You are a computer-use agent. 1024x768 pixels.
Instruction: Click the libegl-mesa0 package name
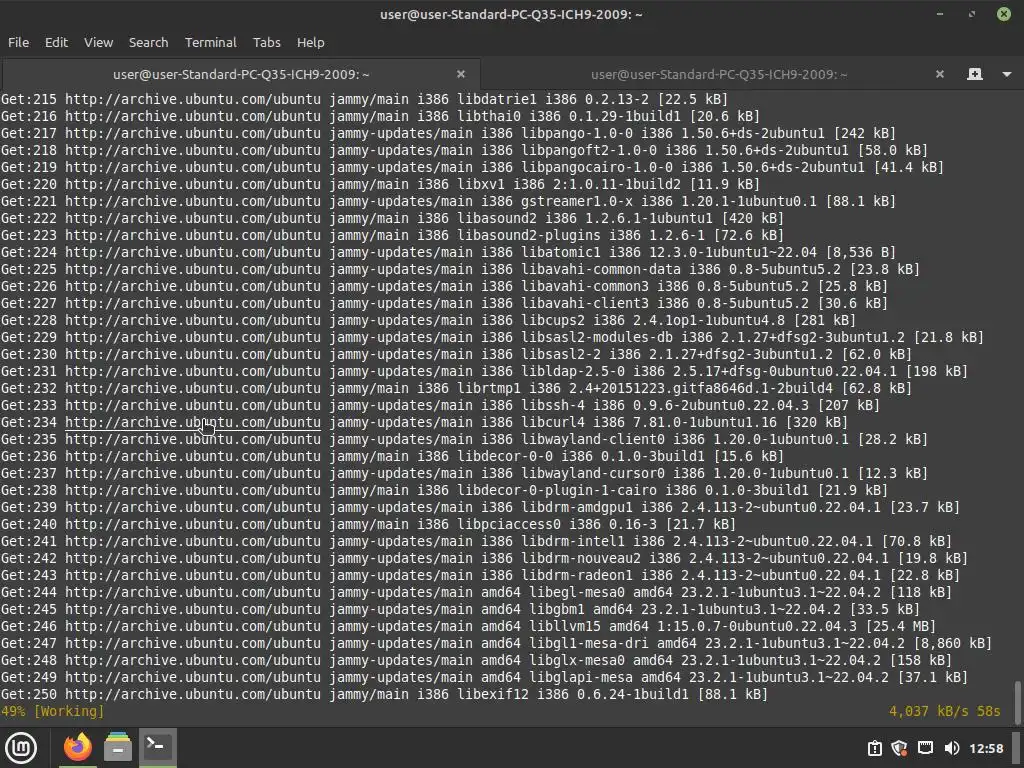[x=577, y=592]
